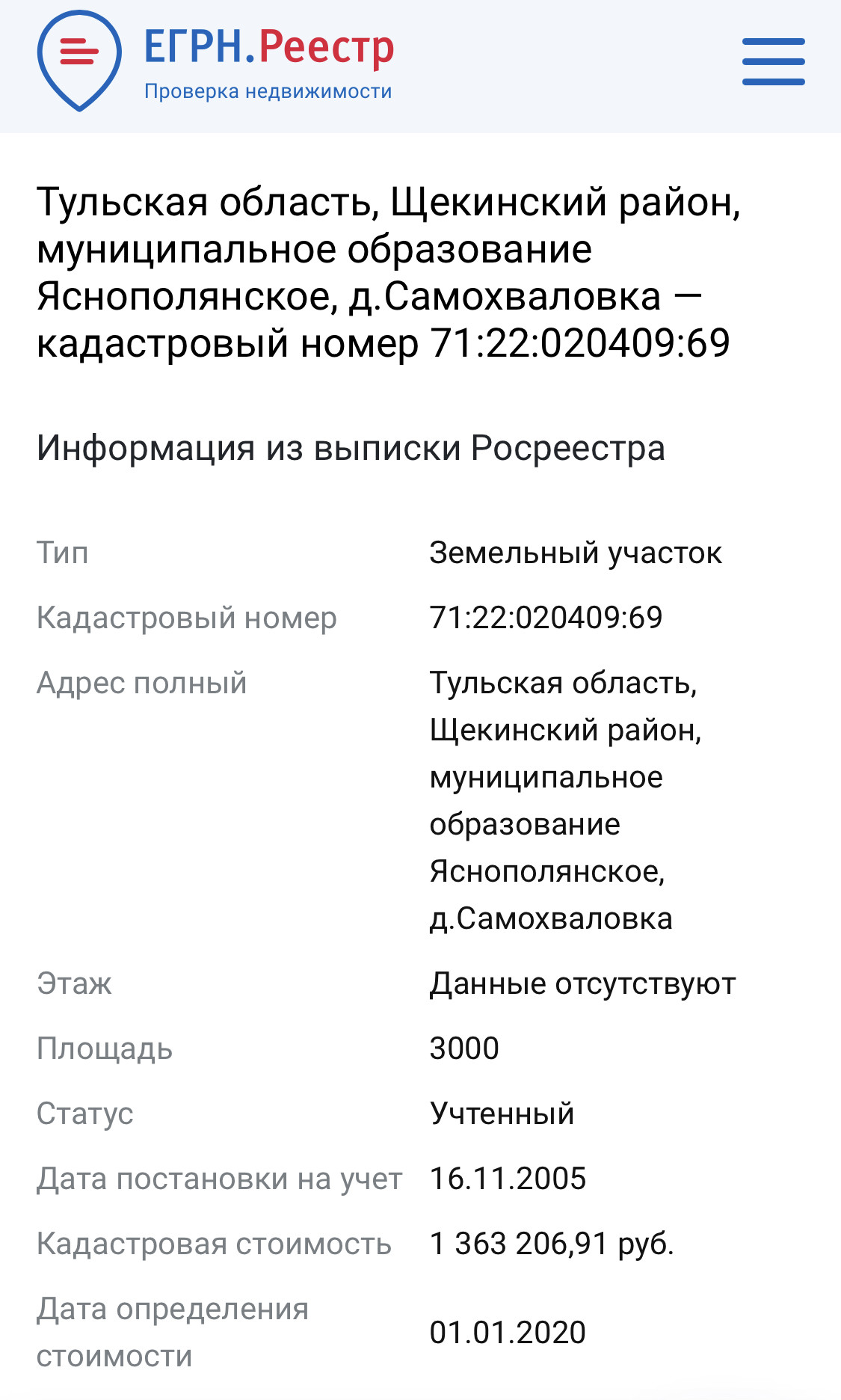Click the ЕГРН.Реестр logo text
This screenshot has width=841, height=1400.
tap(268, 46)
